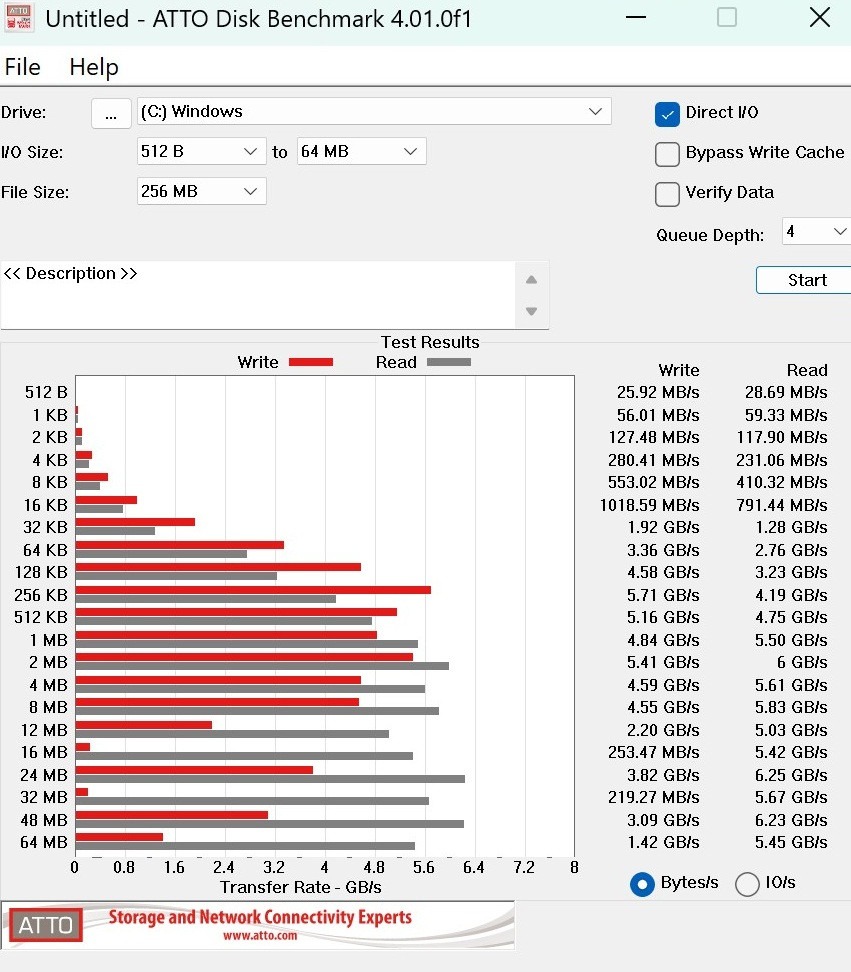851x972 pixels.
Task: Open the Help menu
Action: [x=94, y=67]
